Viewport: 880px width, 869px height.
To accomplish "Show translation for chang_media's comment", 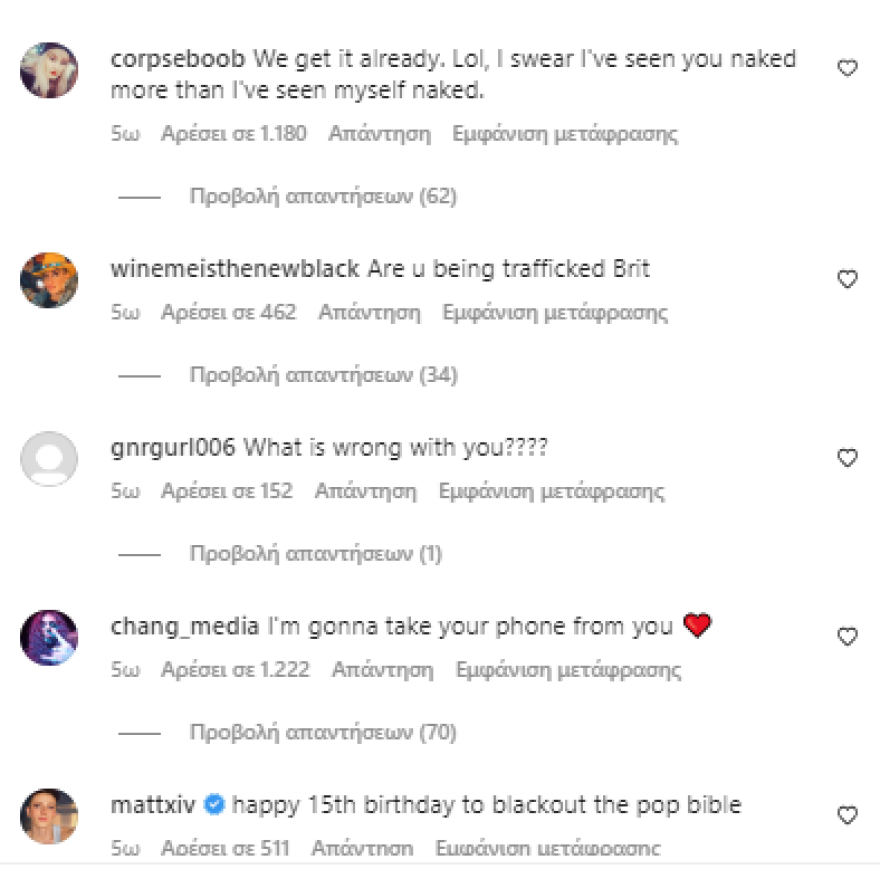I will click(x=570, y=669).
